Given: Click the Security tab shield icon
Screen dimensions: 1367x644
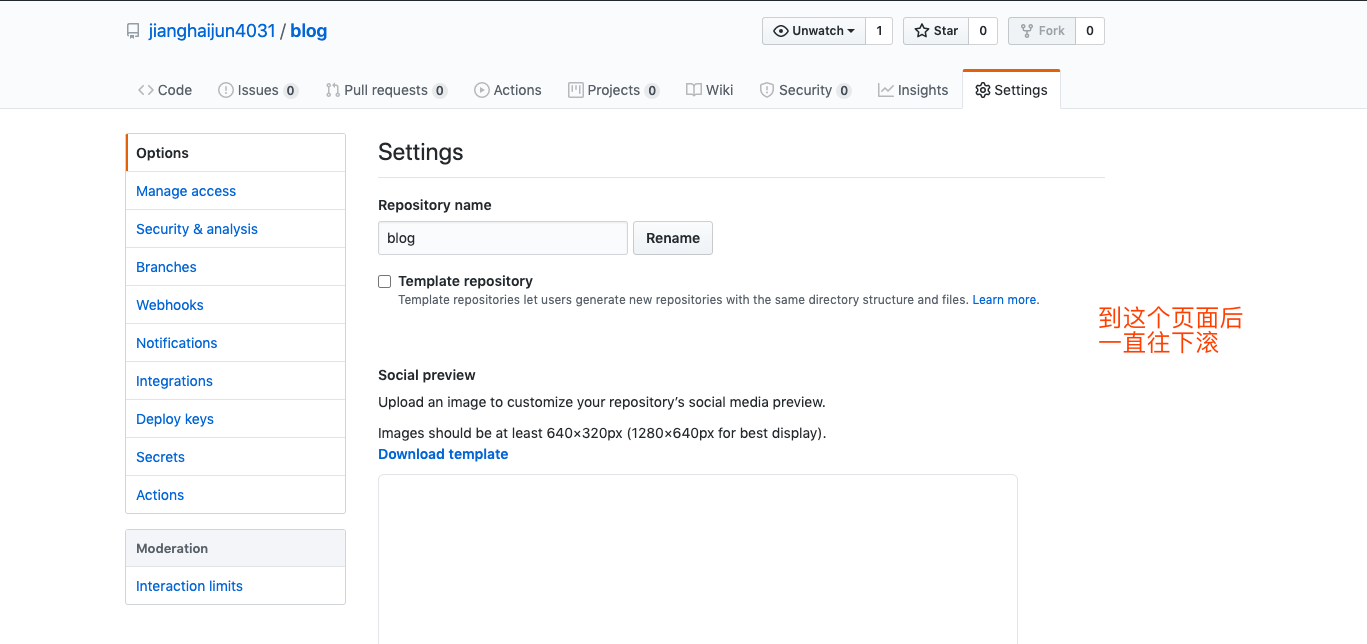Looking at the screenshot, I should [767, 90].
